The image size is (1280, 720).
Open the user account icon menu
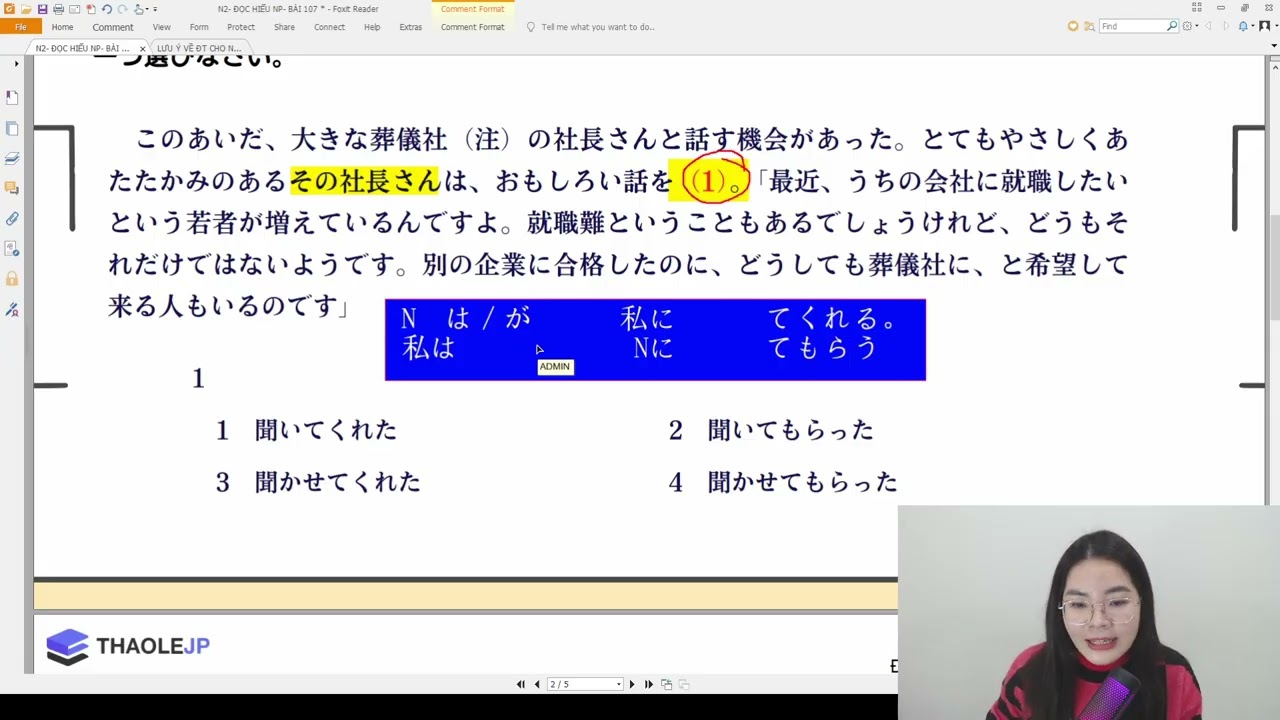pos(1265,26)
